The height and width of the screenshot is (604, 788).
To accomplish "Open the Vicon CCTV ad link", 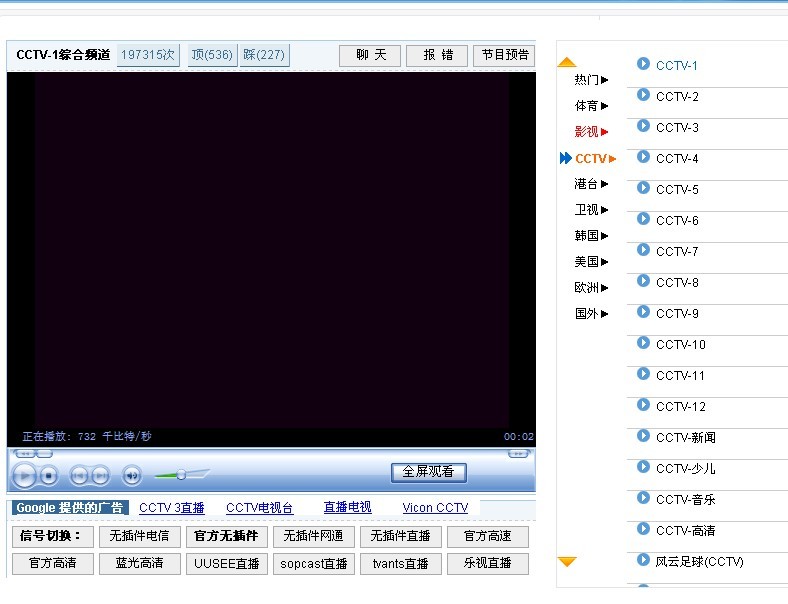I will (435, 508).
